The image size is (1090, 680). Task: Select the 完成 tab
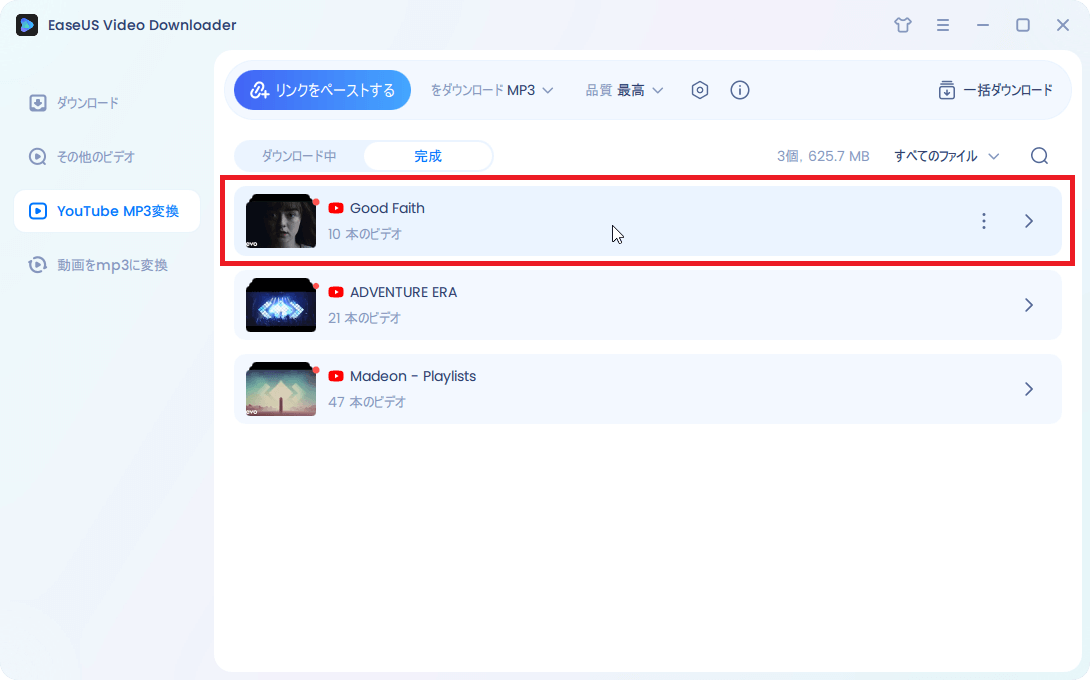[428, 156]
